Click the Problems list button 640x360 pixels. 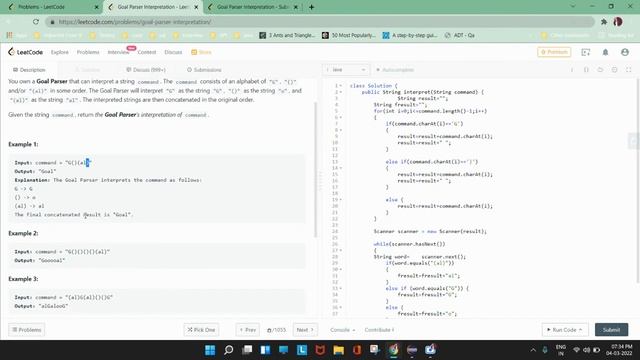[27, 330]
